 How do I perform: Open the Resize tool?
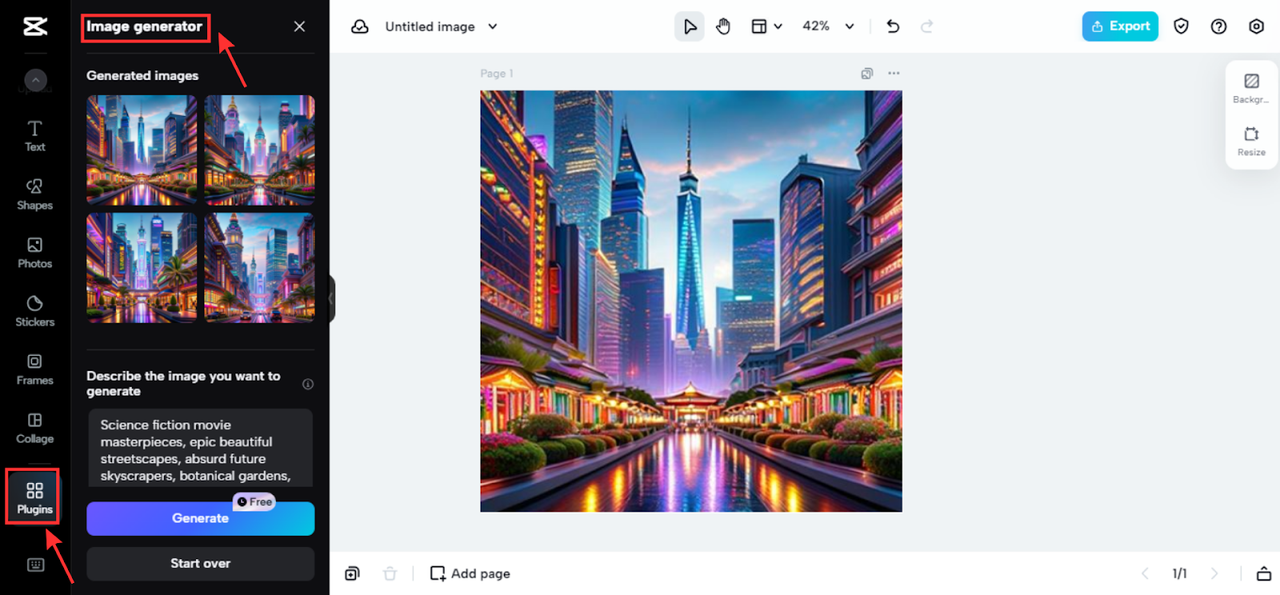[x=1251, y=141]
